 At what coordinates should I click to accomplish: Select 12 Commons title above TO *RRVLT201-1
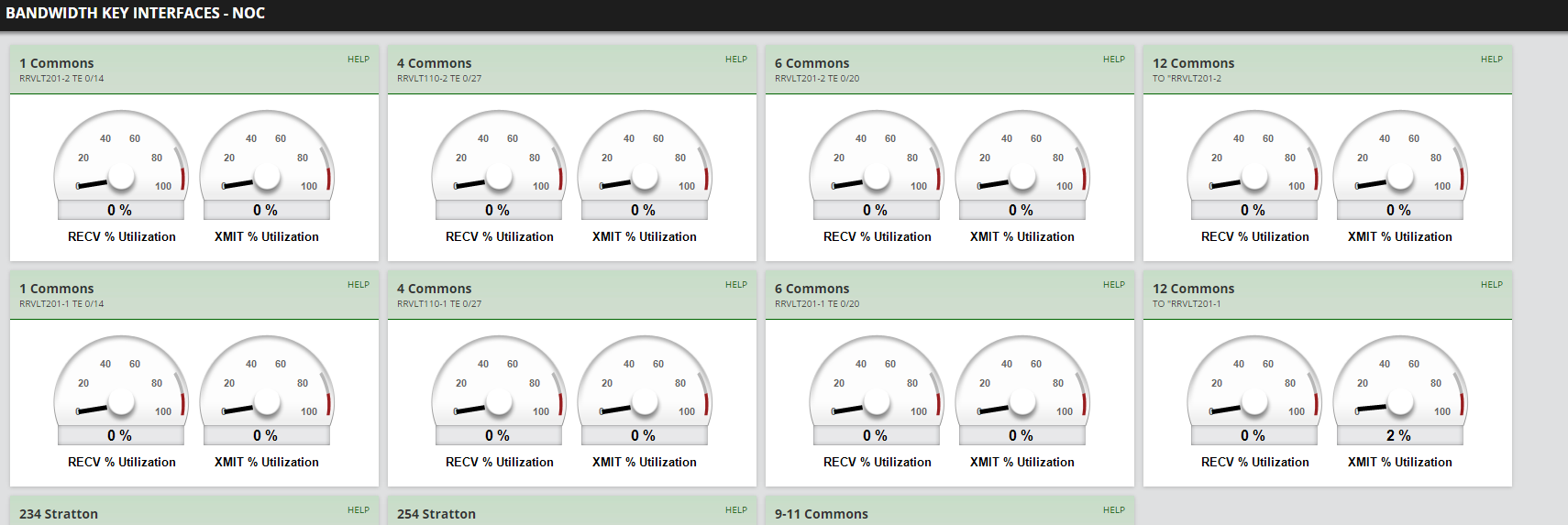[1194, 289]
